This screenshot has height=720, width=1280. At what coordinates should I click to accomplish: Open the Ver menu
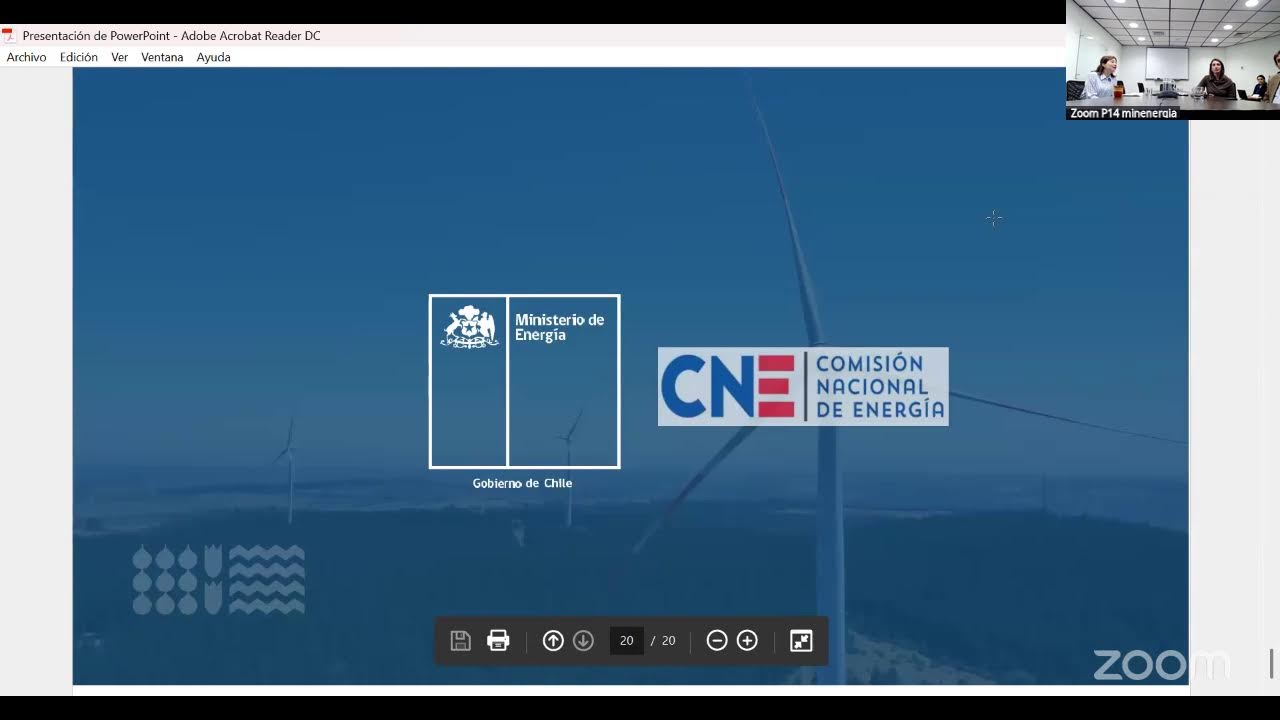click(119, 57)
